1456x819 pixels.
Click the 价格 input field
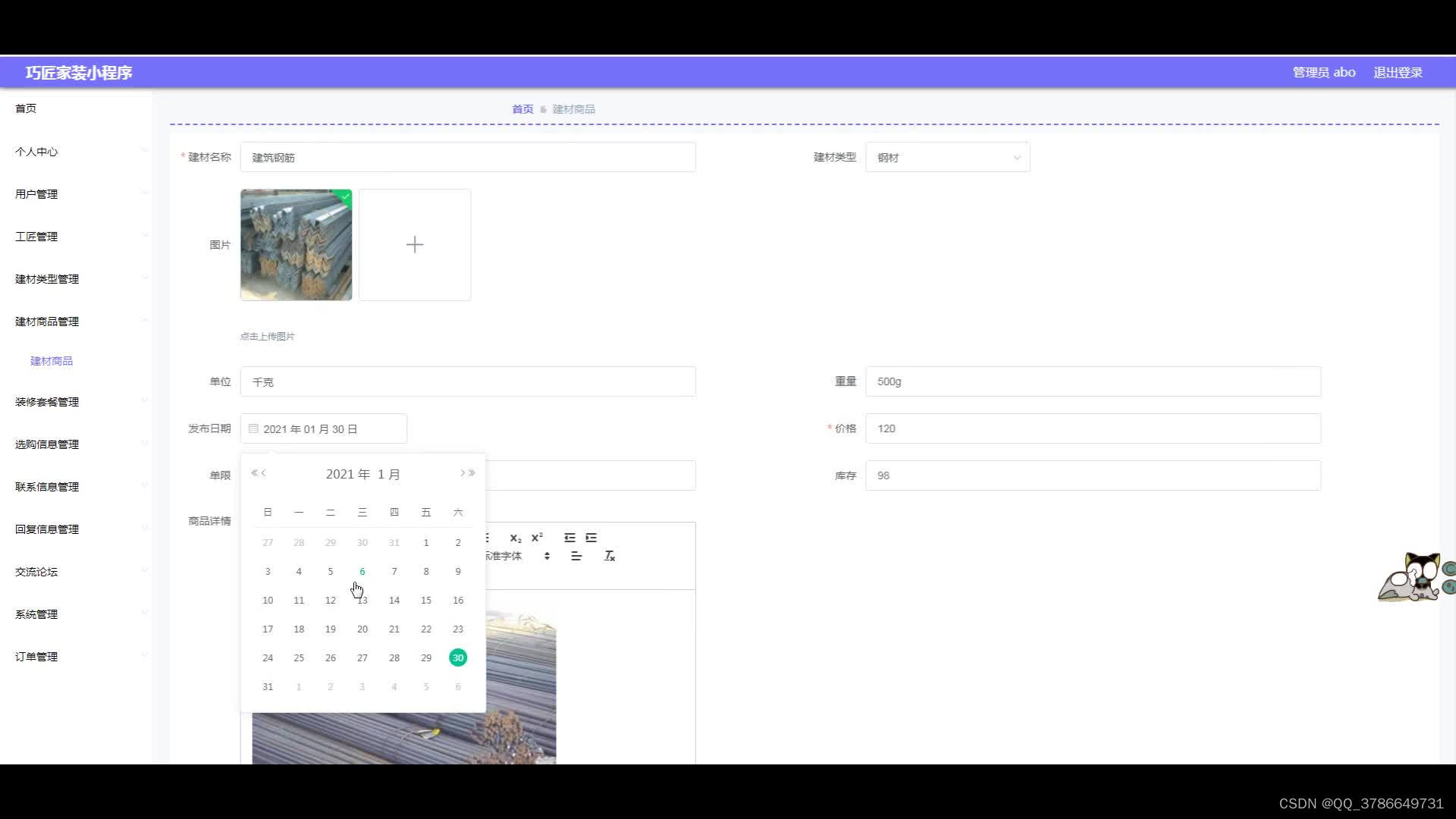(x=1093, y=428)
